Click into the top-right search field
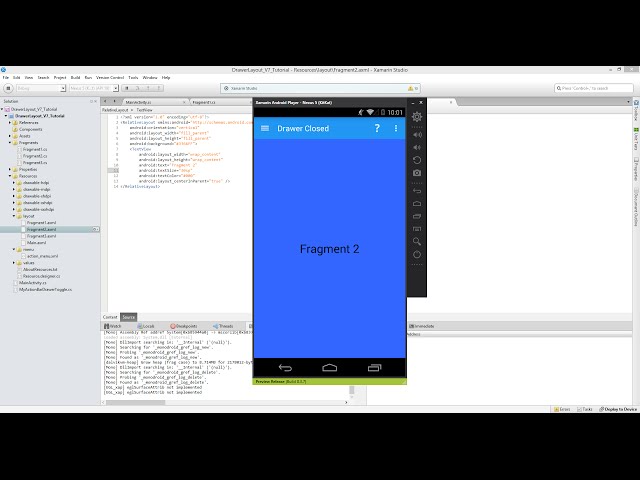Screen dimensions: 640x480 coord(594,88)
